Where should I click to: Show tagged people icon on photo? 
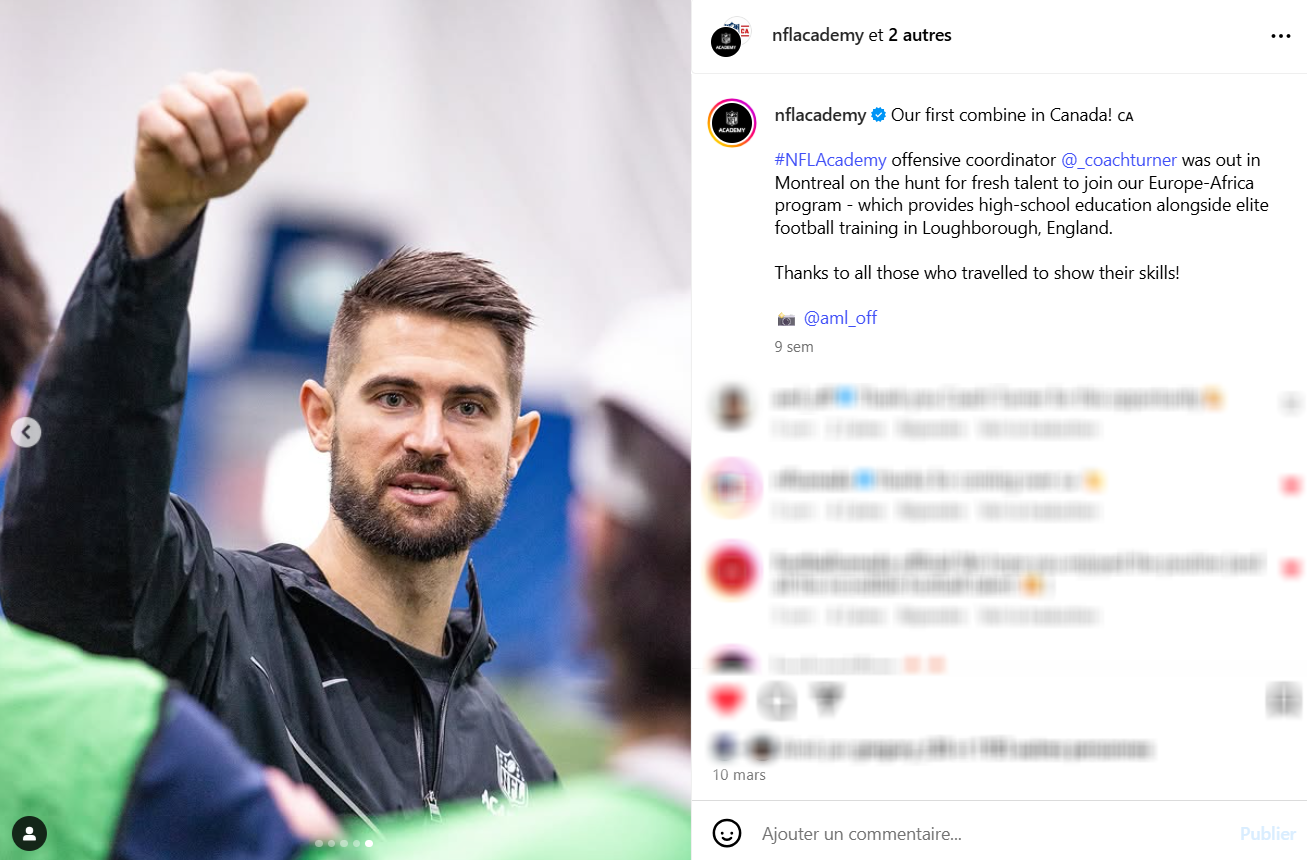29,832
